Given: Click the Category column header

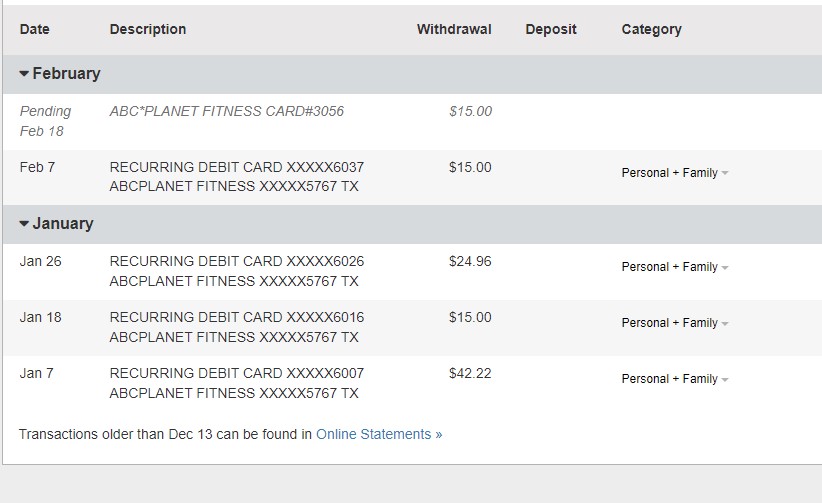Looking at the screenshot, I should 651,29.
